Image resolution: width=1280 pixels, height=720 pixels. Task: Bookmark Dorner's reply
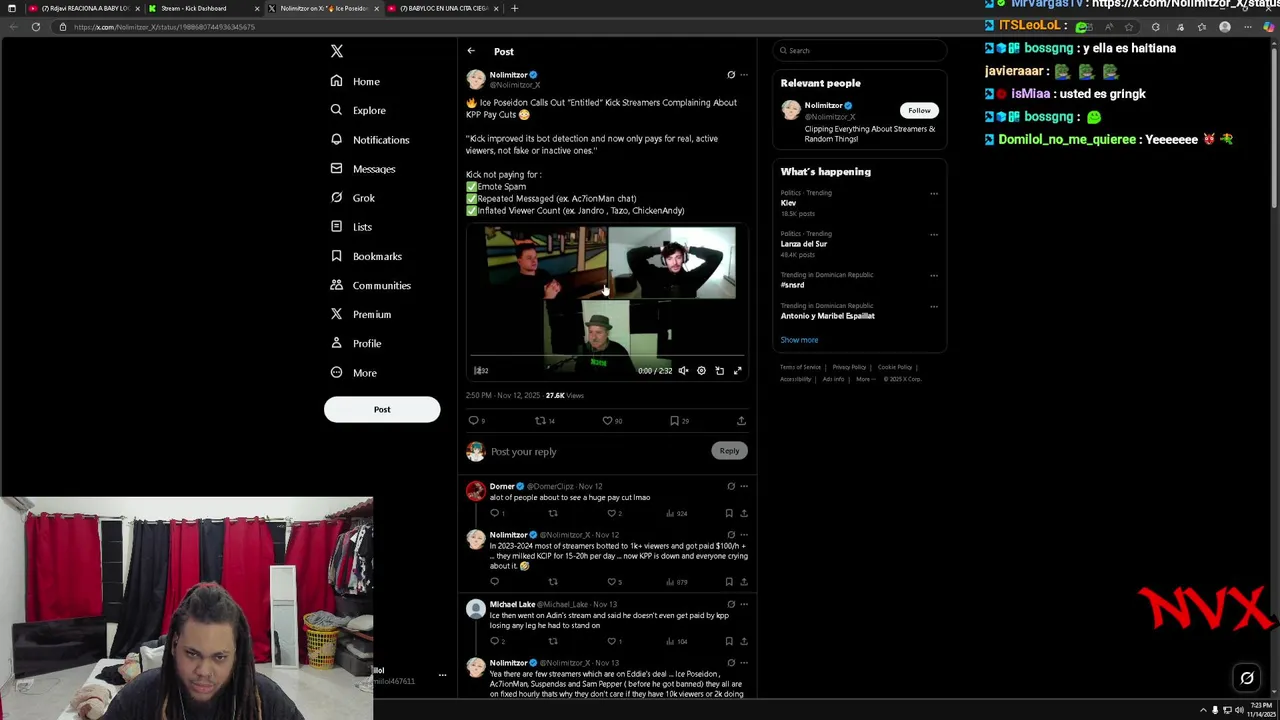click(x=728, y=513)
